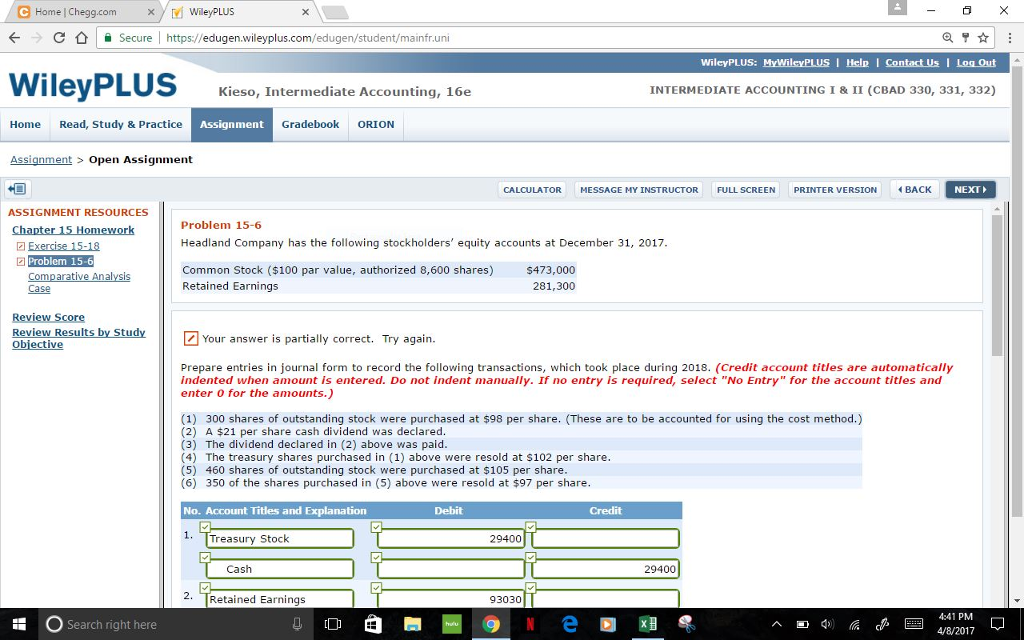
Task: Open the touch keyboard from the tray
Action: pos(914,624)
